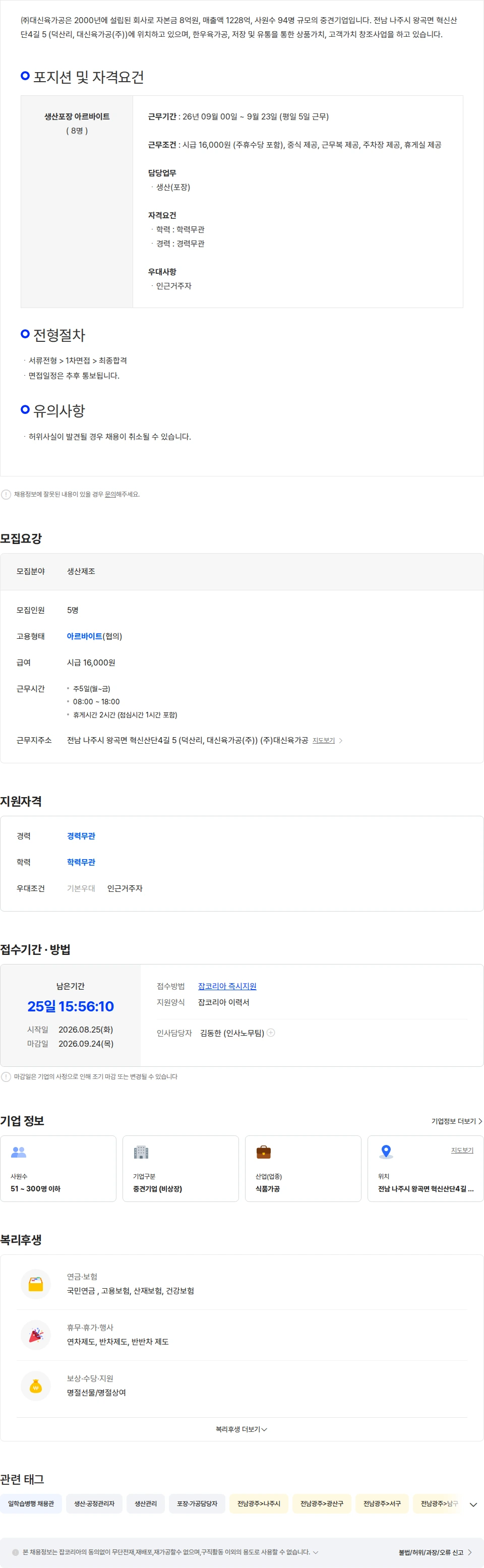Open the 문의 link in the notice
The width and height of the screenshot is (484, 1568).
click(110, 494)
